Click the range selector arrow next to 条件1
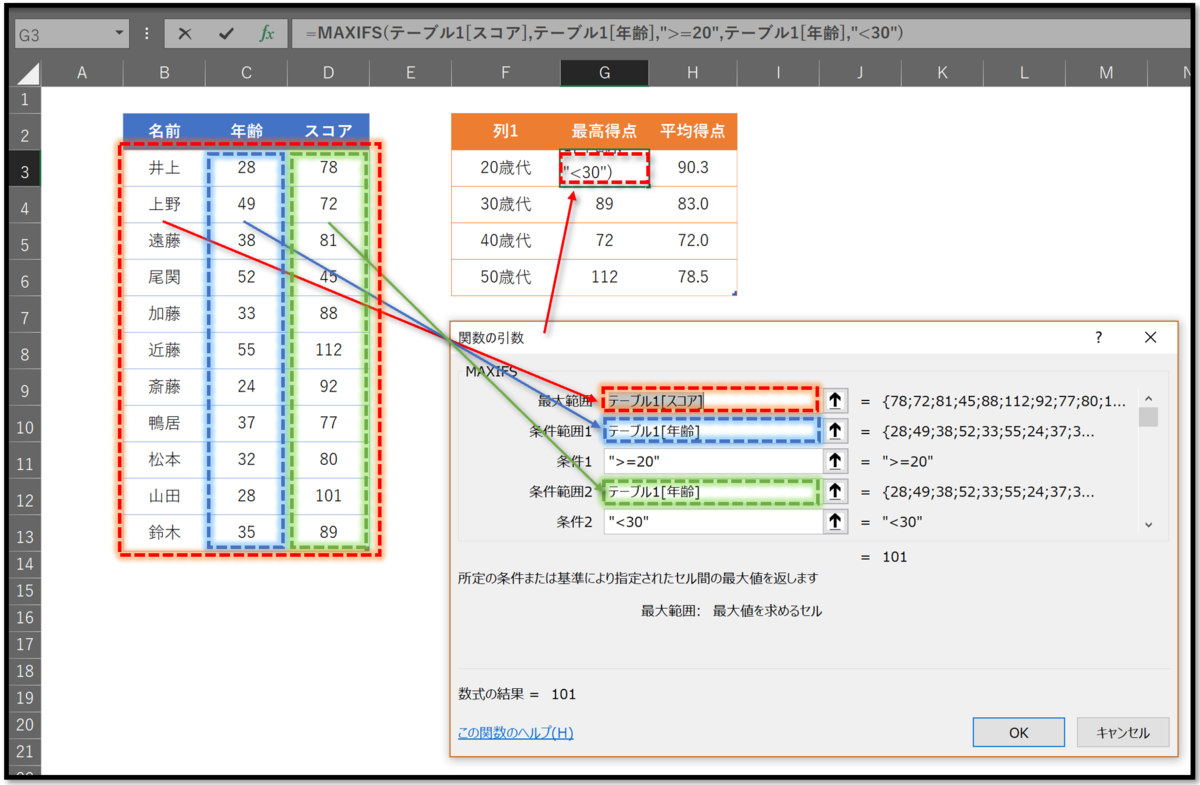The height and width of the screenshot is (785, 1200). pos(835,460)
